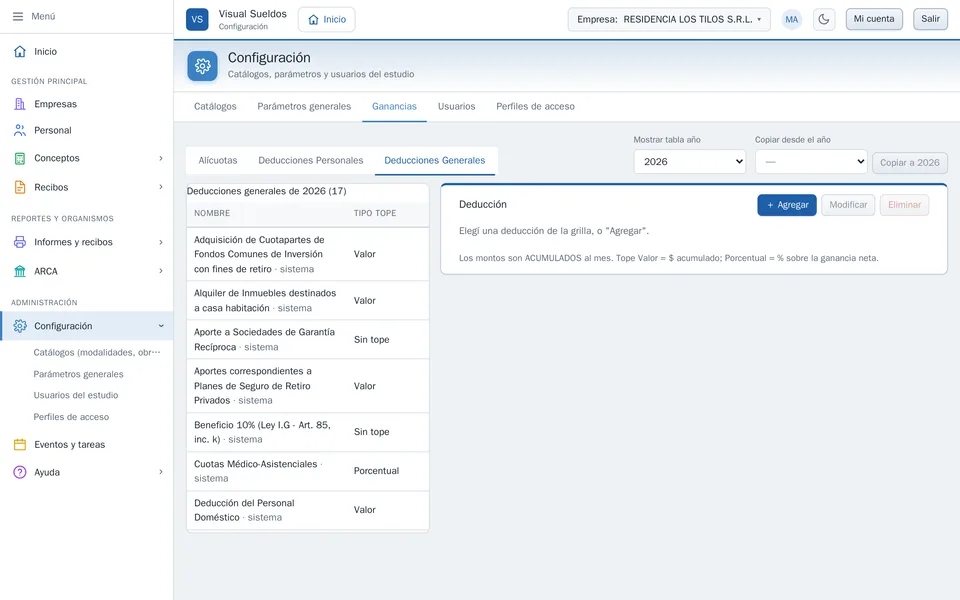The width and height of the screenshot is (960, 600).
Task: Expand the Informes y recibos chevron
Action: click(x=161, y=242)
